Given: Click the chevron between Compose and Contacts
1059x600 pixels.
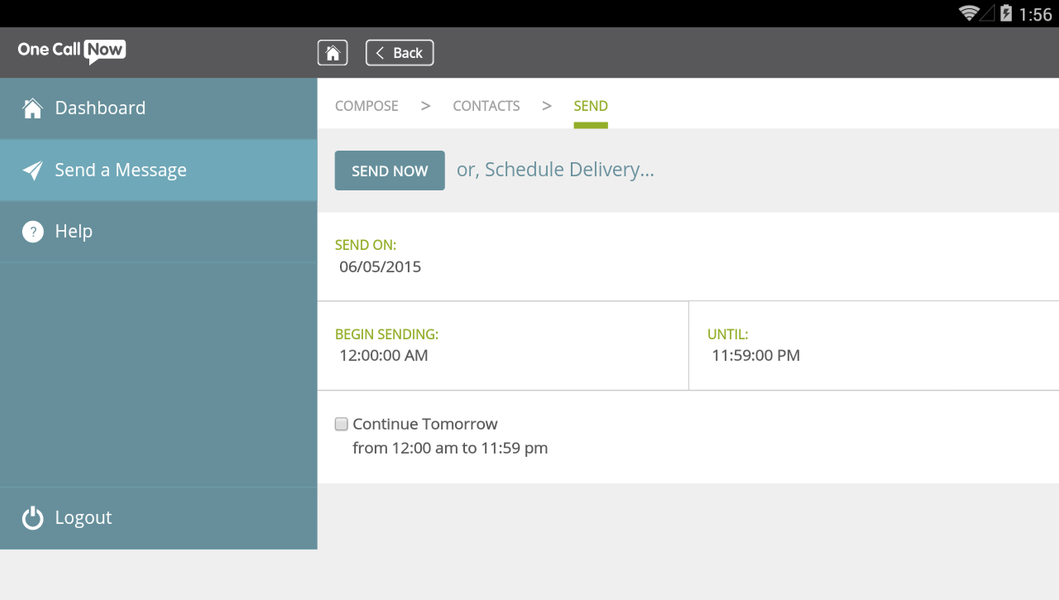Looking at the screenshot, I should coord(425,106).
